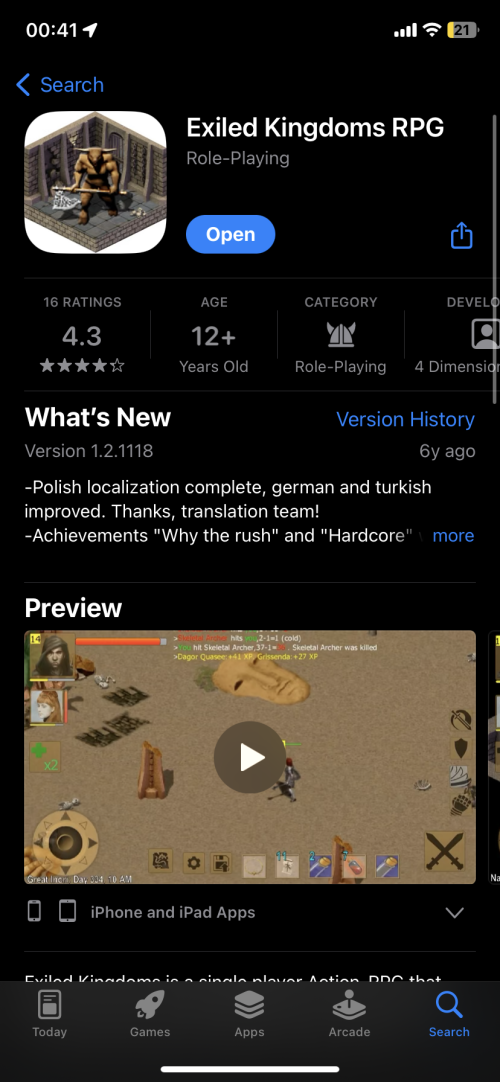The width and height of the screenshot is (500, 1082).
Task: Tap the 12+ age rating section
Action: [214, 335]
